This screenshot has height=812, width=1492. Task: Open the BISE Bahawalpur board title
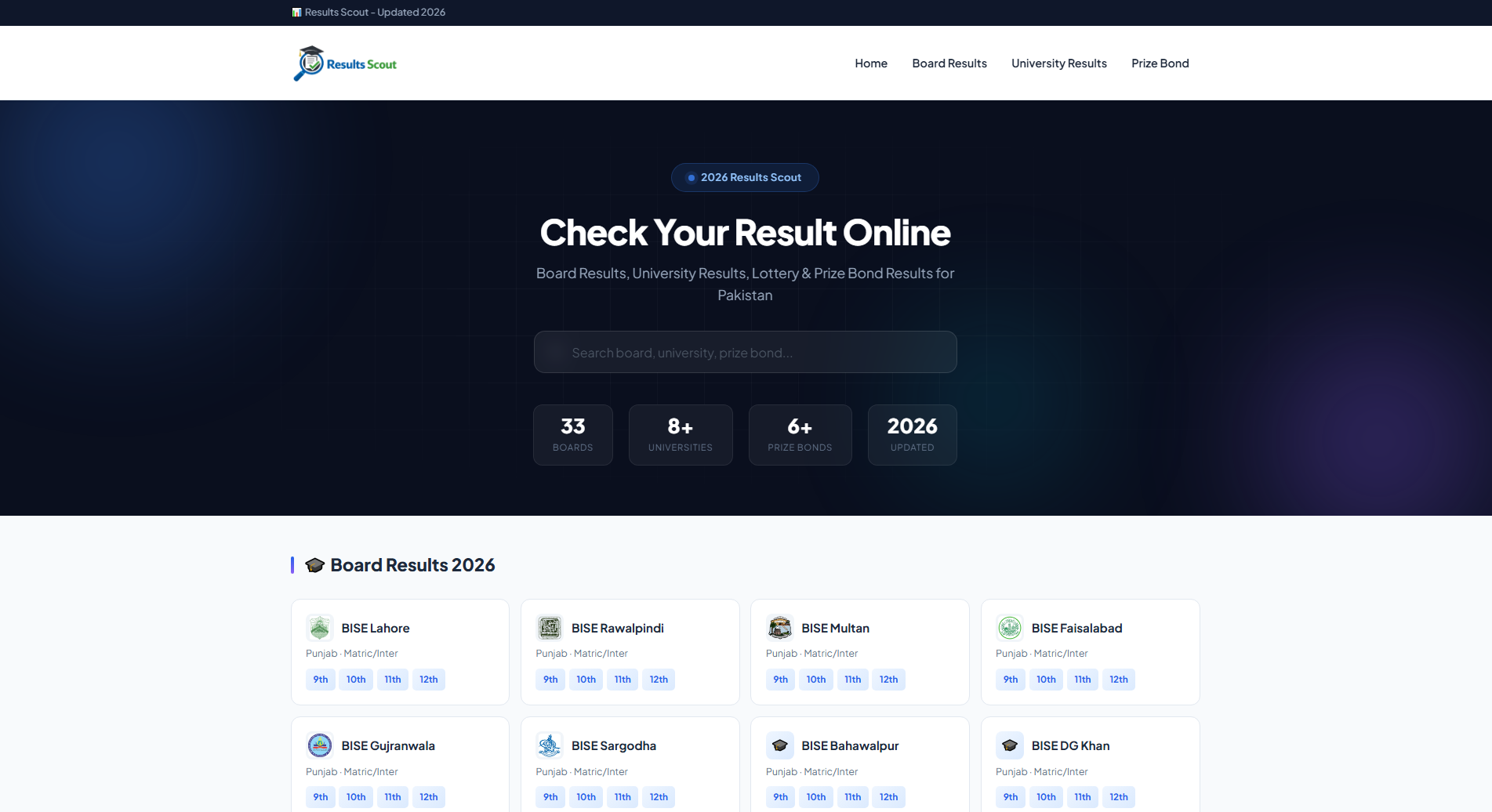(850, 746)
